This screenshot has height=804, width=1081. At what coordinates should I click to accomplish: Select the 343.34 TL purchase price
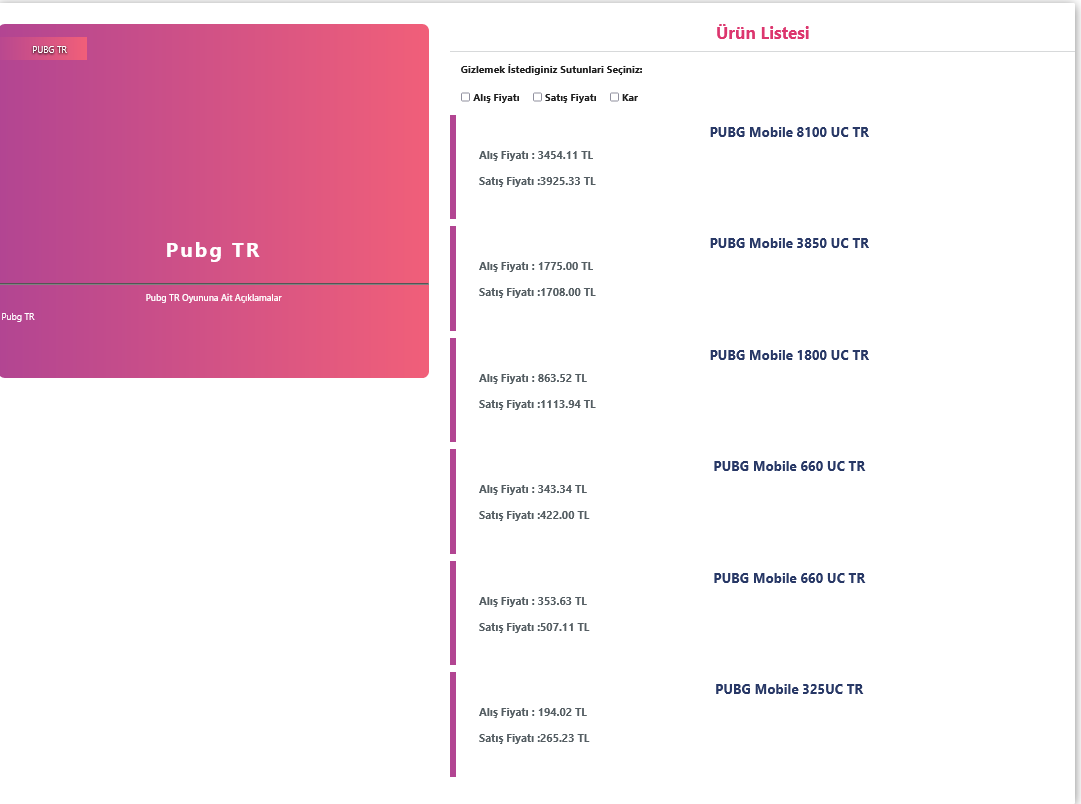[562, 489]
